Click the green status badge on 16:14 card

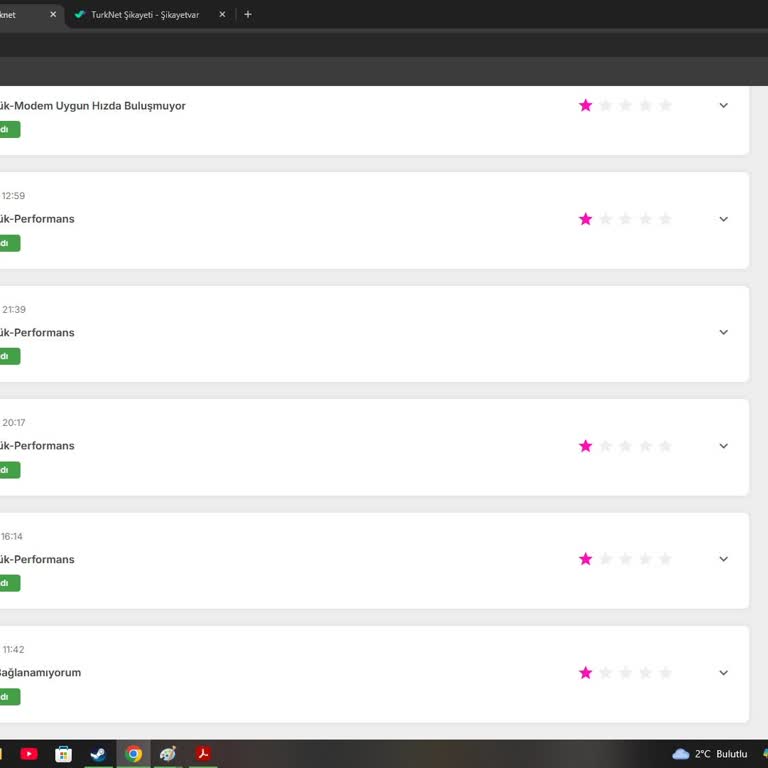(10, 583)
